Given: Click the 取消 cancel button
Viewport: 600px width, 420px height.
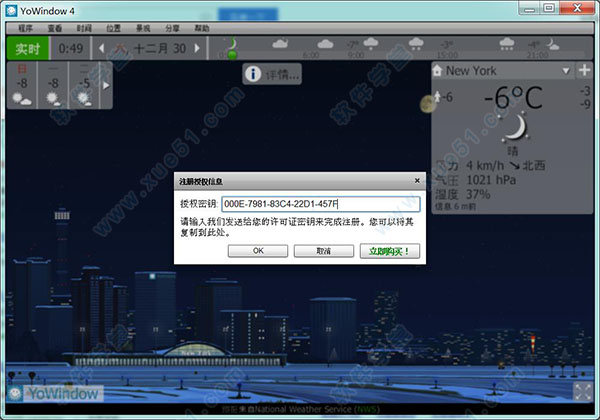Looking at the screenshot, I should [x=324, y=251].
